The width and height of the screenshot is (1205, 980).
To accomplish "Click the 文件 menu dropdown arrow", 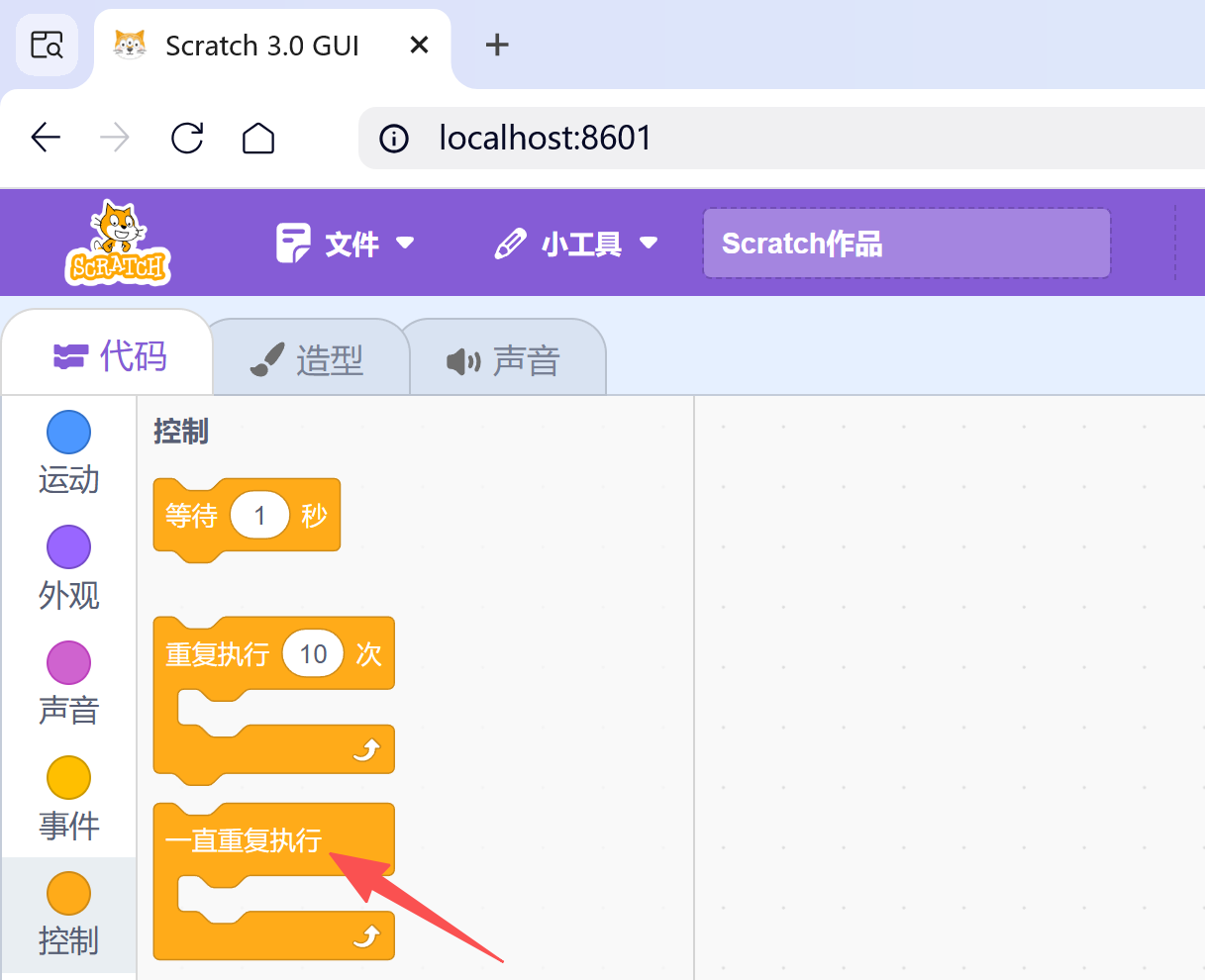I will point(404,243).
